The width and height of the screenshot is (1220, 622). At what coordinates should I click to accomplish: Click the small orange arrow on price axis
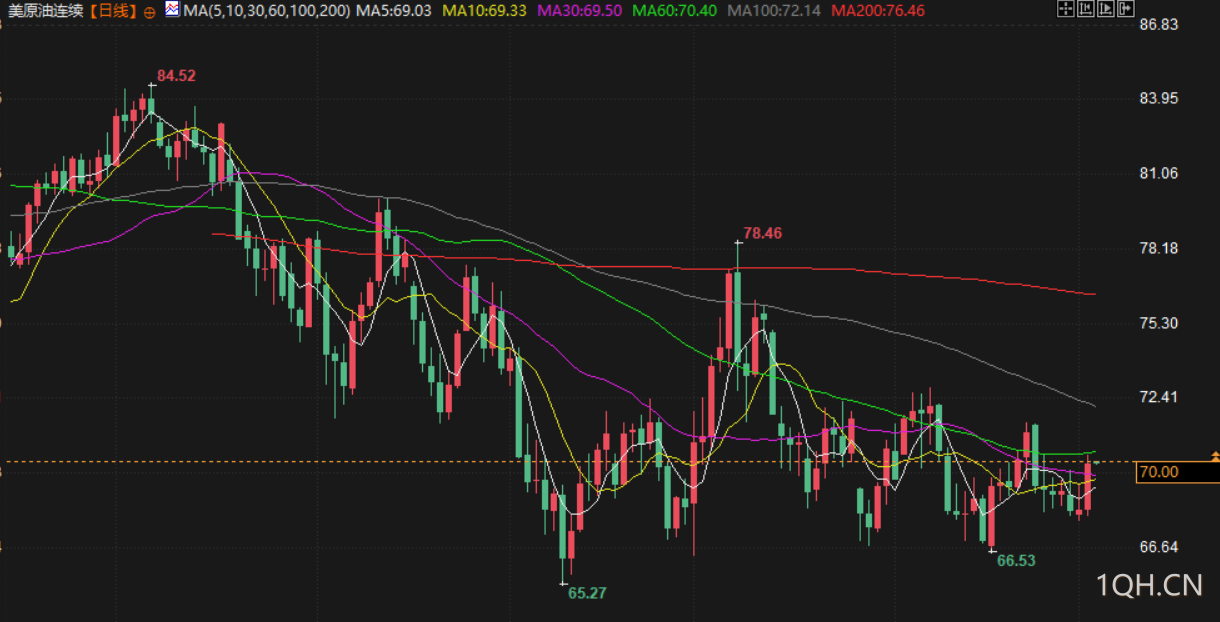coord(1214,456)
